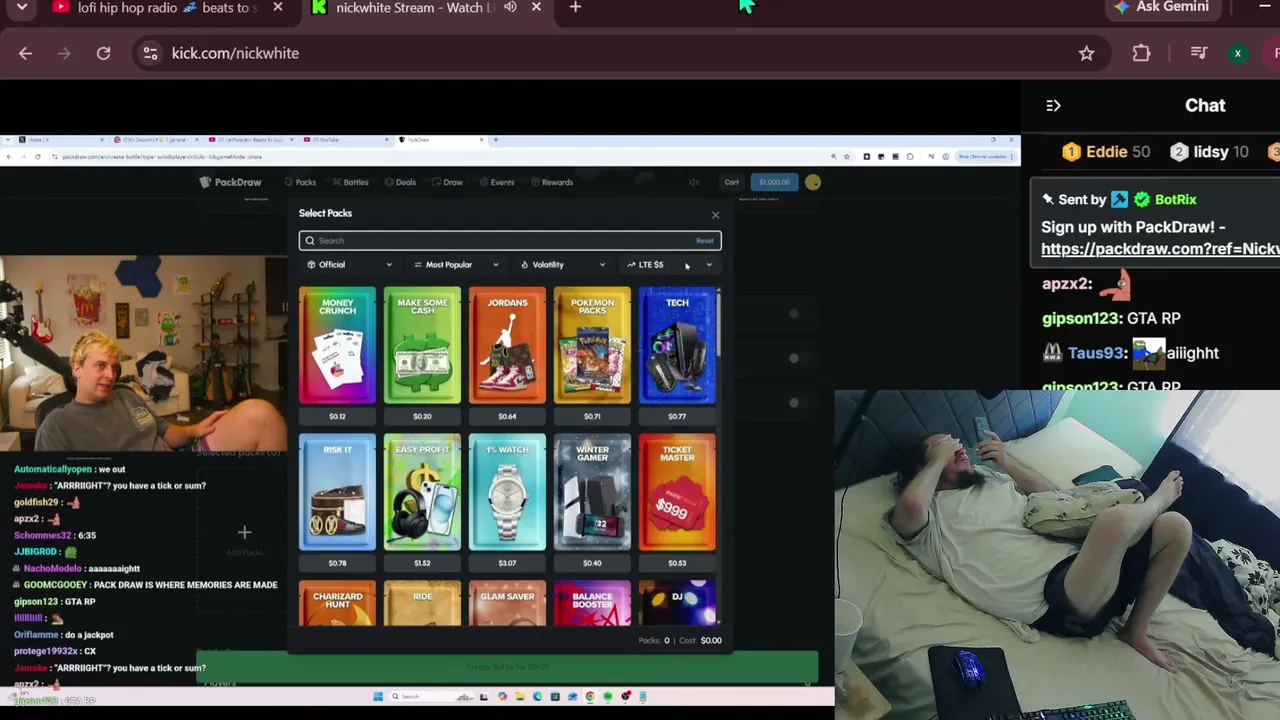Viewport: 1280px width, 720px height.
Task: Open the browser extensions puzzle icon
Action: click(1141, 53)
